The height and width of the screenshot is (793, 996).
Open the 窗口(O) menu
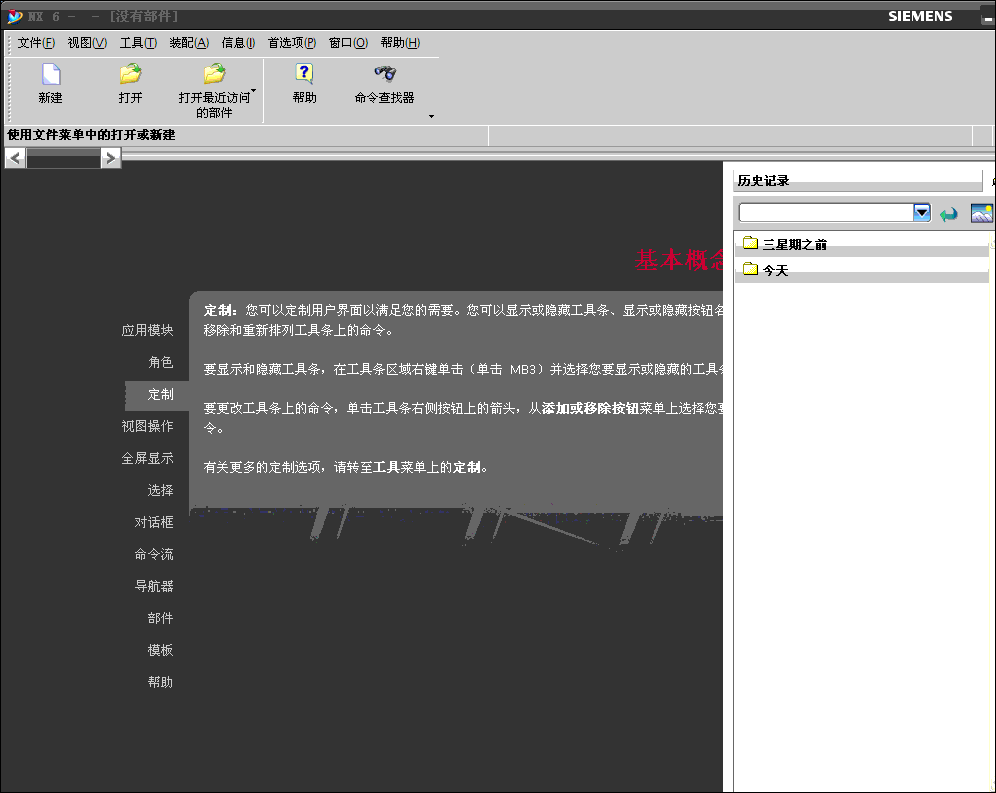[x=348, y=43]
